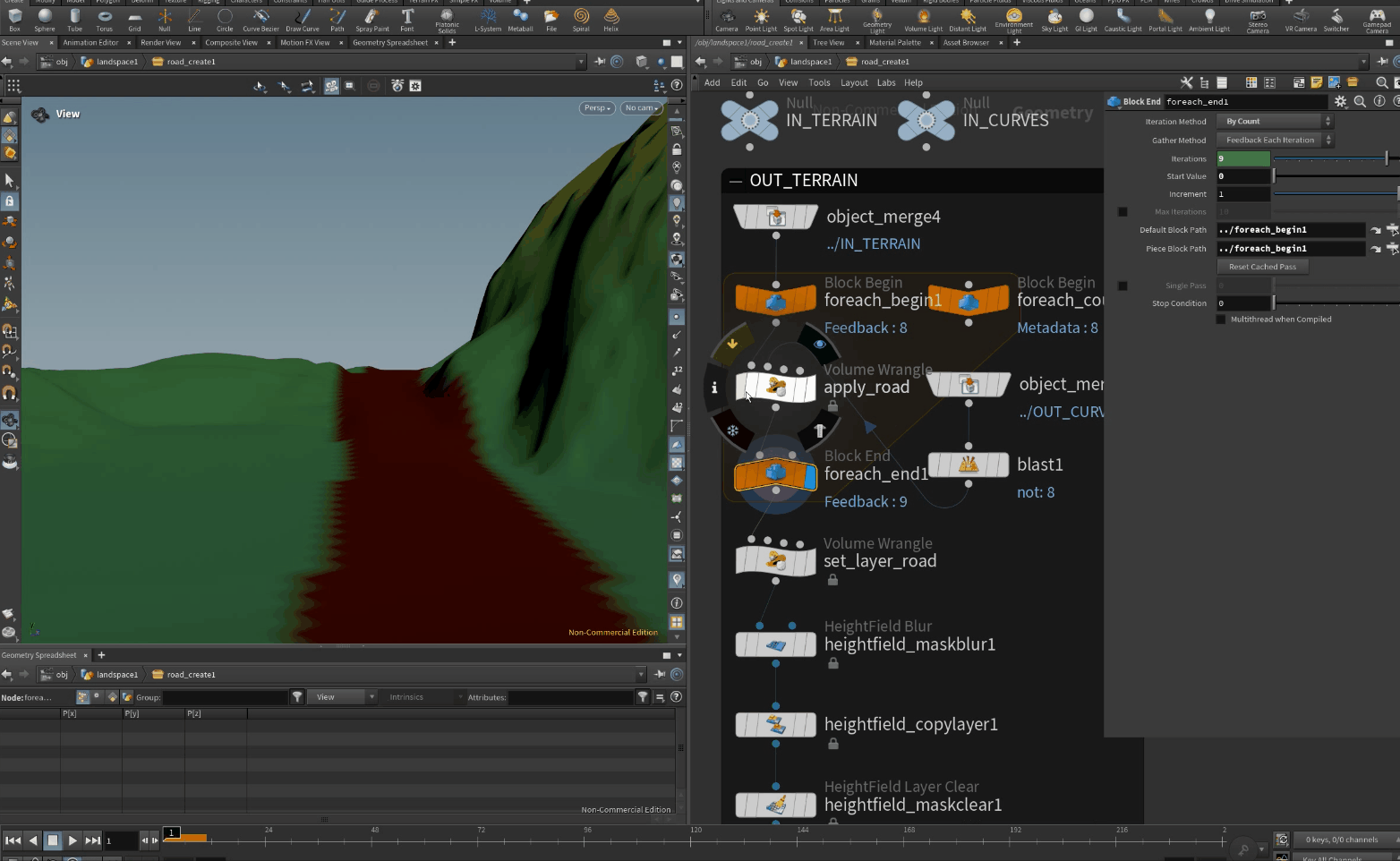Open the parameter pane gear menu
This screenshot has height=861, width=1400.
[1340, 102]
